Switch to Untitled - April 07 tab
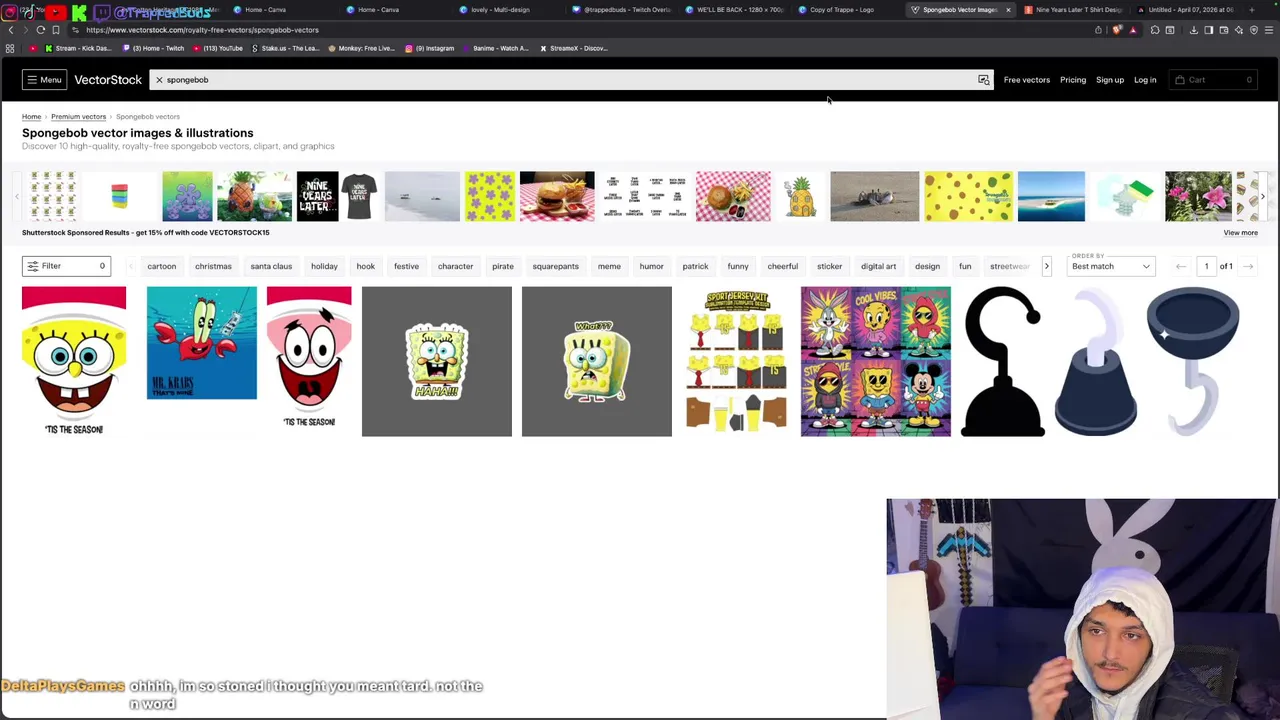Viewport: 1280px width, 720px height. (1185, 10)
